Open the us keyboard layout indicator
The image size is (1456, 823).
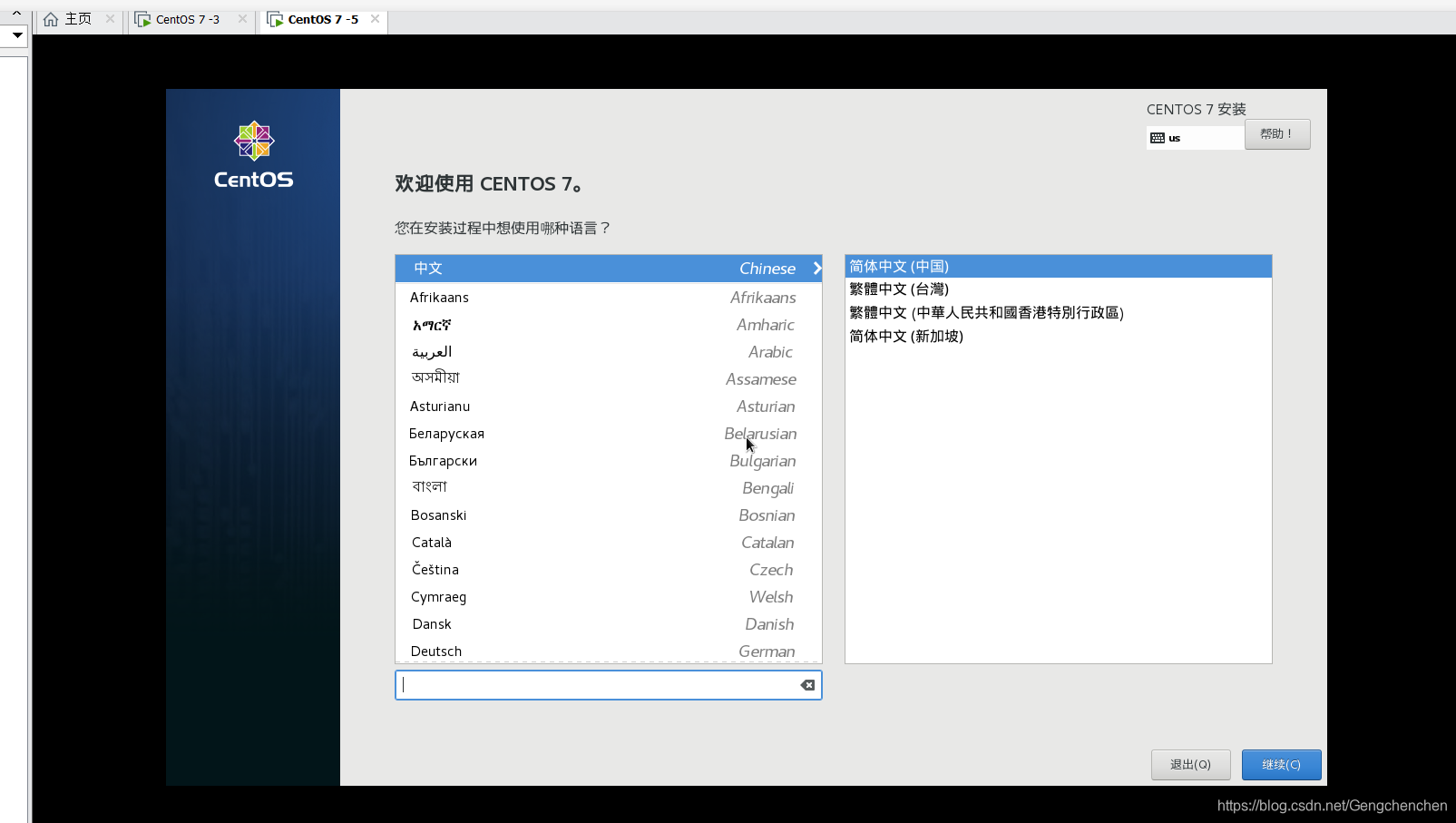1196,138
